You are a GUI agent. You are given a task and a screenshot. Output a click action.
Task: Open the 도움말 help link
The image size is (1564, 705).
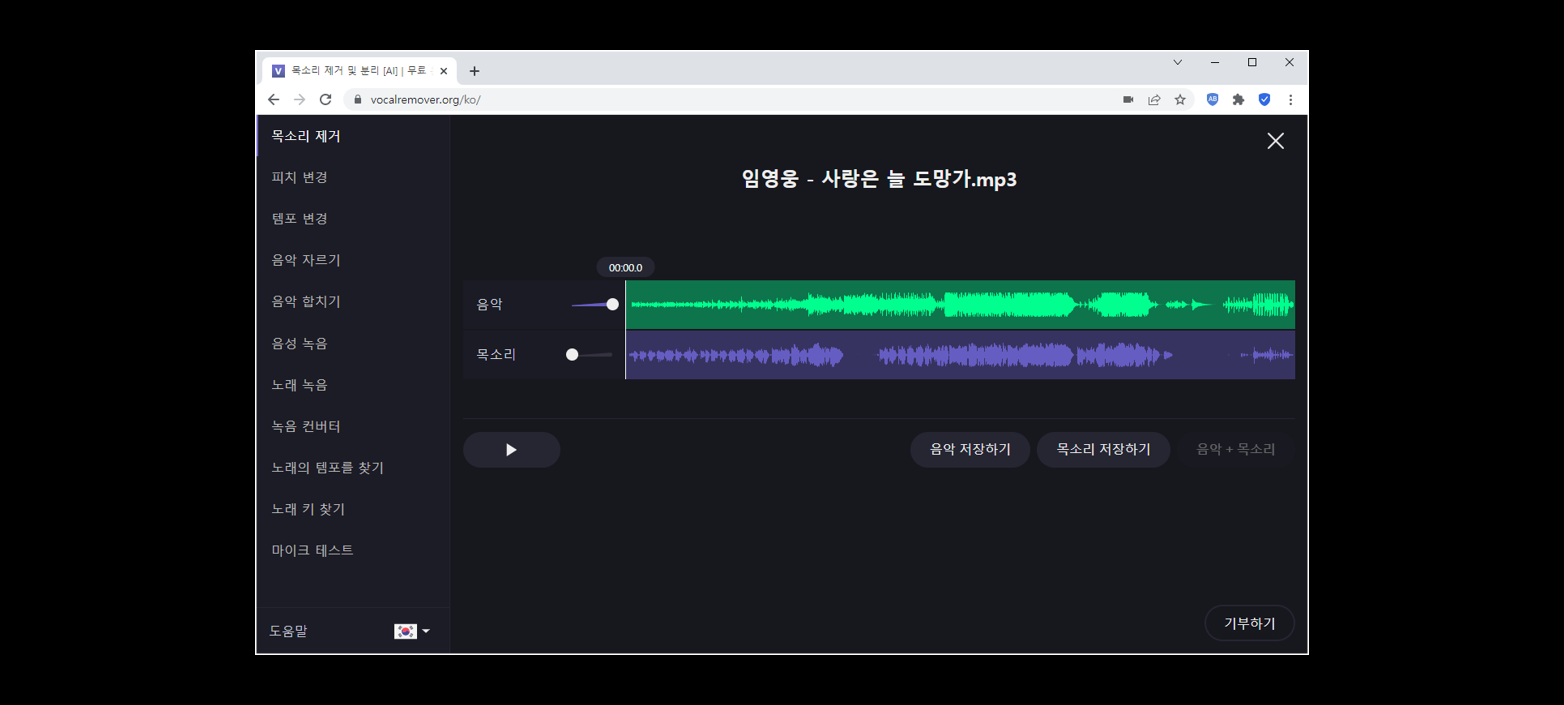click(288, 631)
